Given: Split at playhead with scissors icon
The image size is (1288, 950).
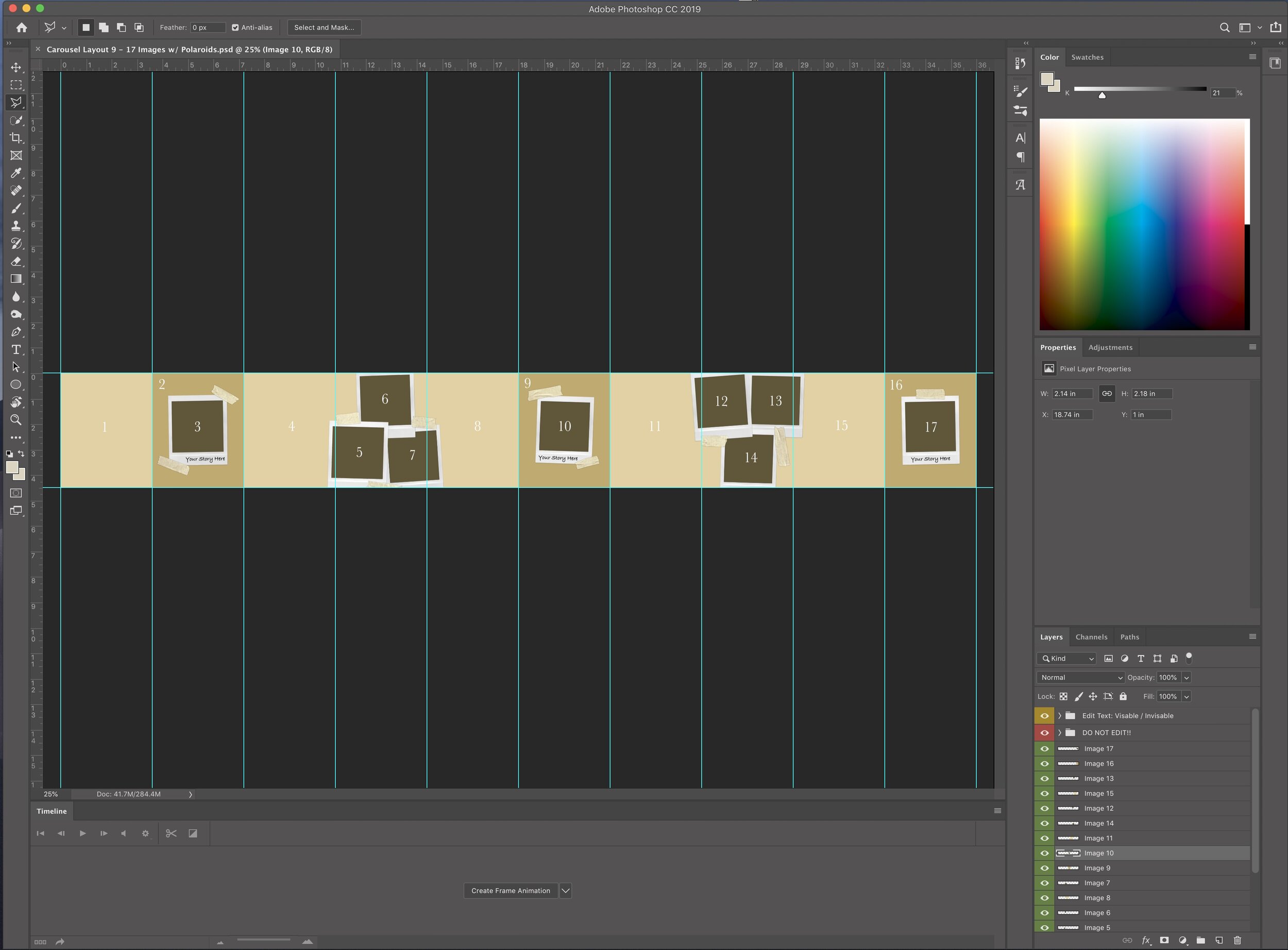Looking at the screenshot, I should (x=171, y=833).
